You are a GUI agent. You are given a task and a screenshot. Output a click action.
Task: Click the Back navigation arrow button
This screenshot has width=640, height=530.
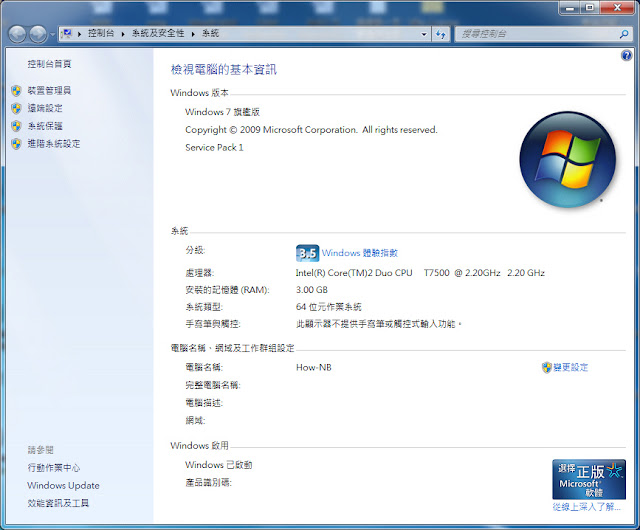click(x=17, y=34)
